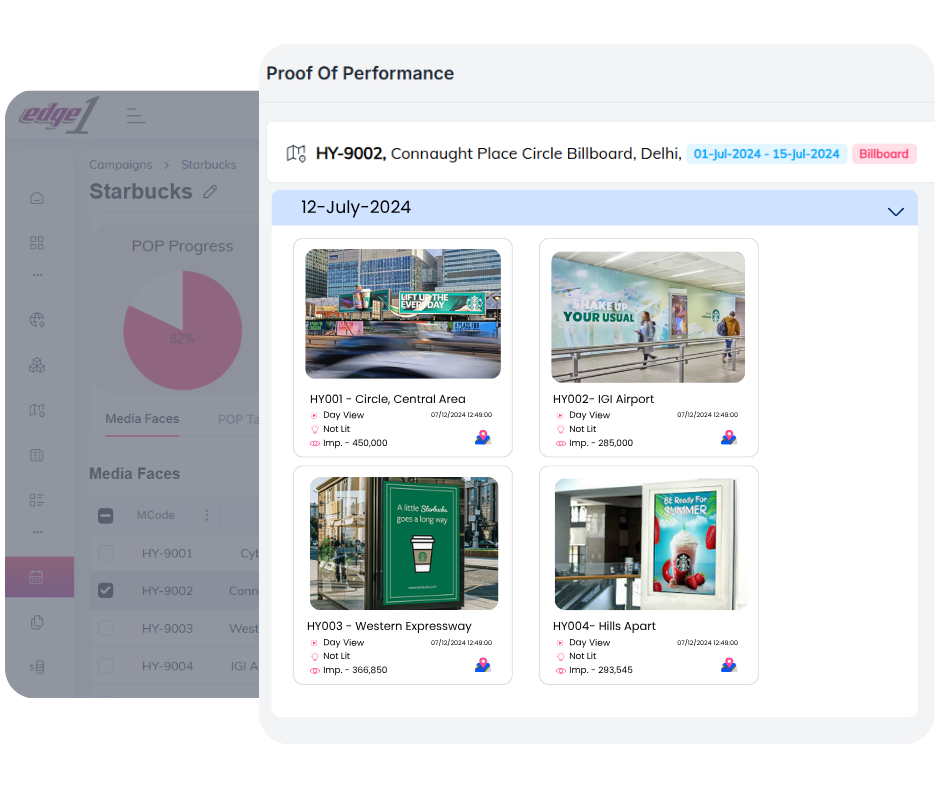Open map location icon on HY001 card

(x=483, y=438)
